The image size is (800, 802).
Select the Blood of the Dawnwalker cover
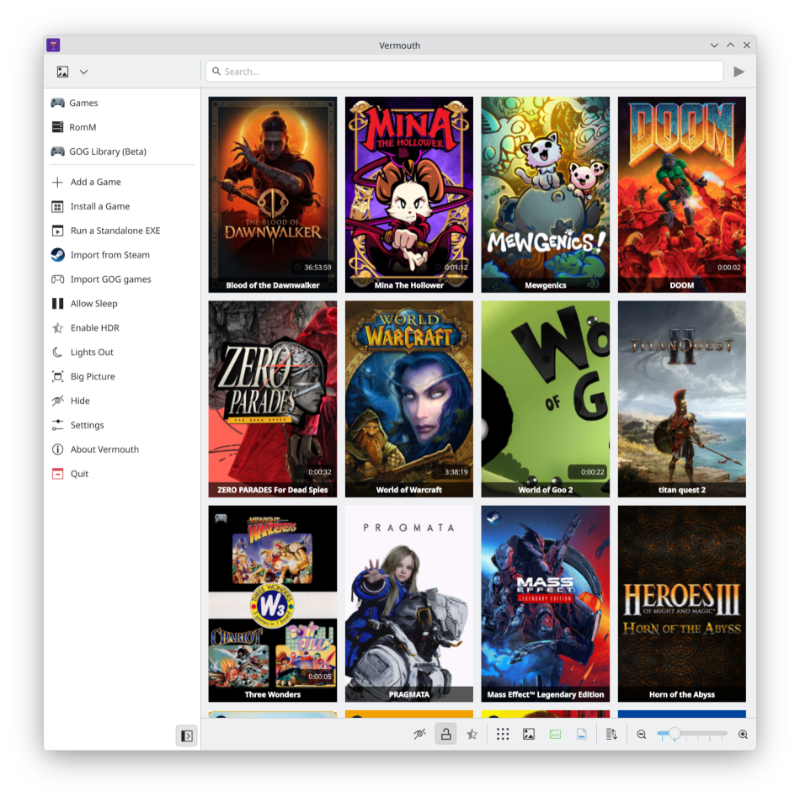(x=273, y=194)
